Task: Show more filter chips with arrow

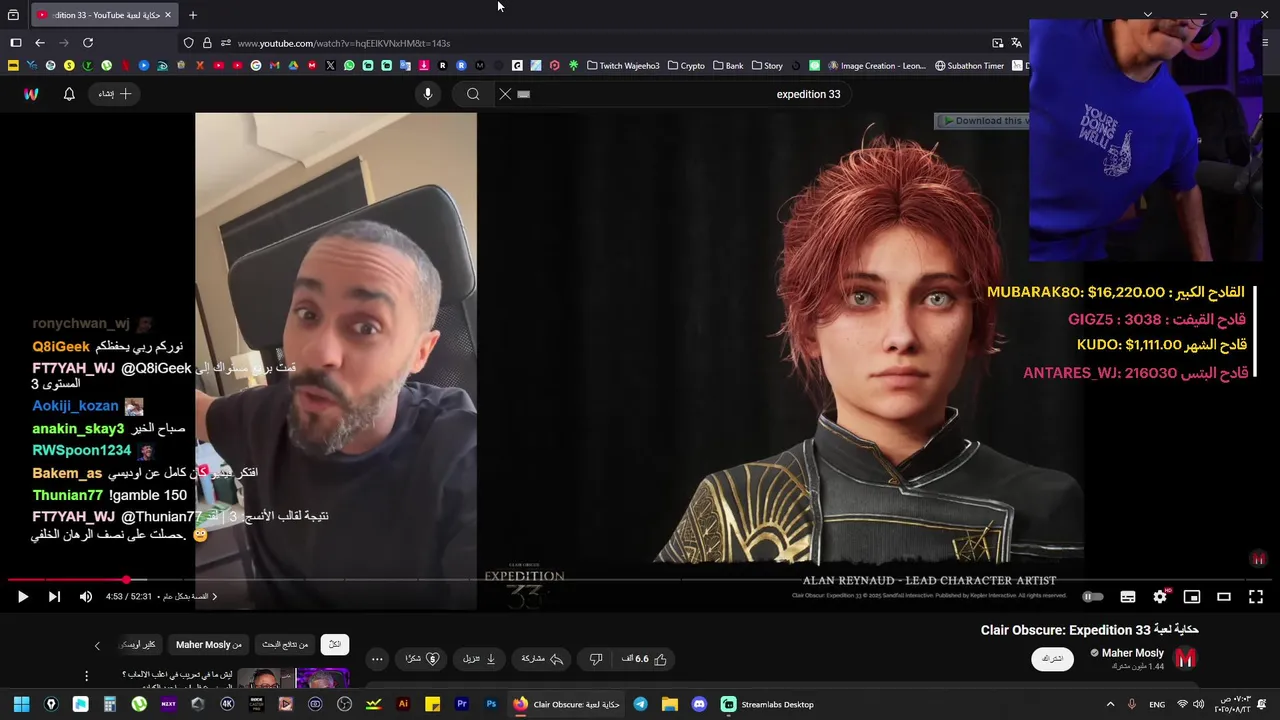Action: (97, 645)
